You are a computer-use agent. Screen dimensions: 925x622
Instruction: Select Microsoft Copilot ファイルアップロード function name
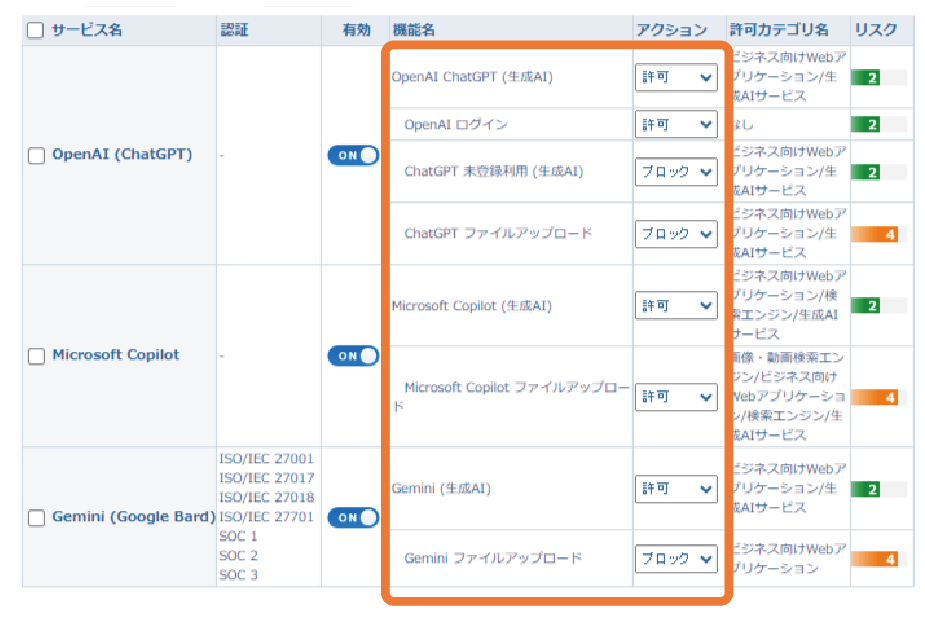[x=511, y=396]
